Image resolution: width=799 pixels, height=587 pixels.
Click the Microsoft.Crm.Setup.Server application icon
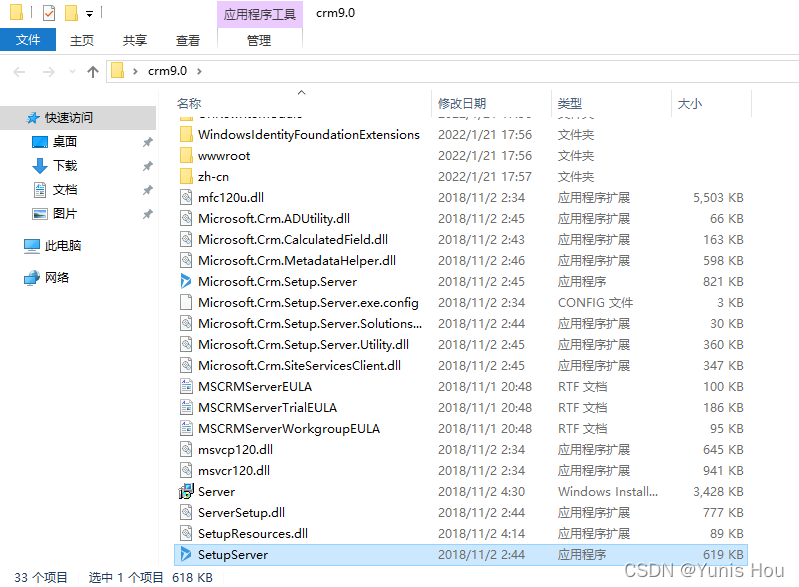187,281
